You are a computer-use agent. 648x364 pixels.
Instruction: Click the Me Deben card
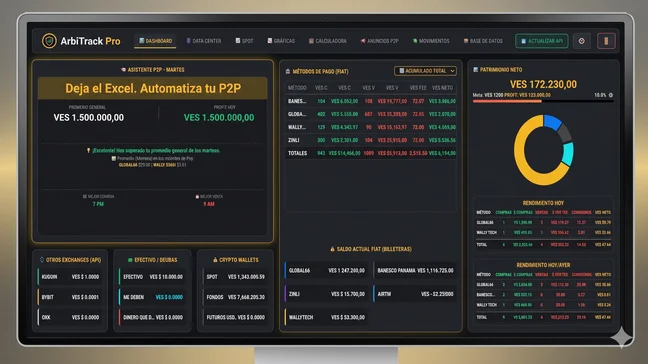152,297
